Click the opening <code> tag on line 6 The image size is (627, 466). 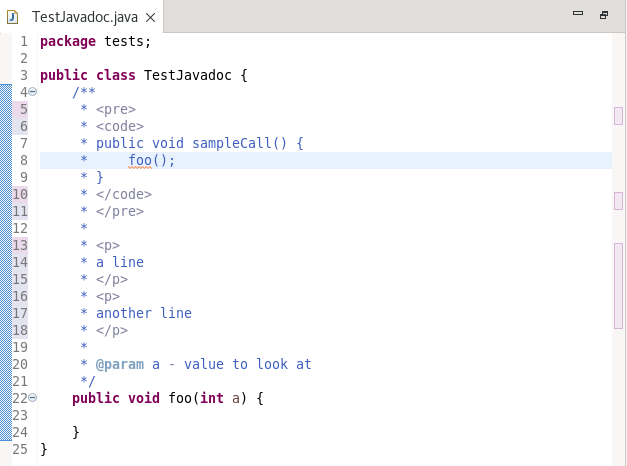[x=120, y=126]
